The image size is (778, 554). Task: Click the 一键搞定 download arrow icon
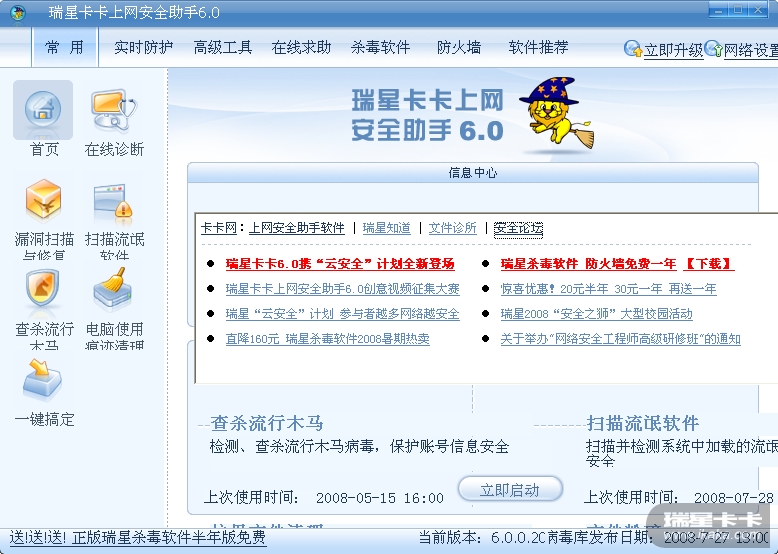pos(42,379)
